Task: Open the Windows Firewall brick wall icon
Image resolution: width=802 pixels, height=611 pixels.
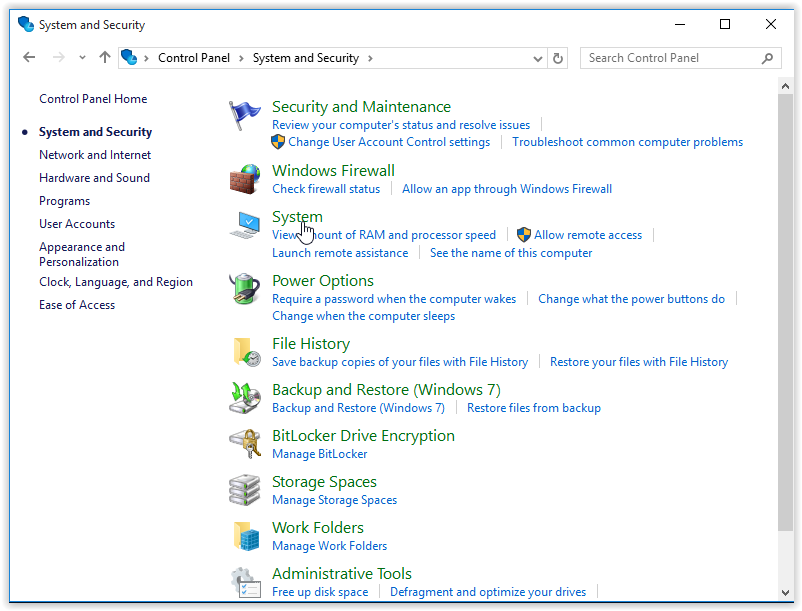Action: tap(244, 179)
